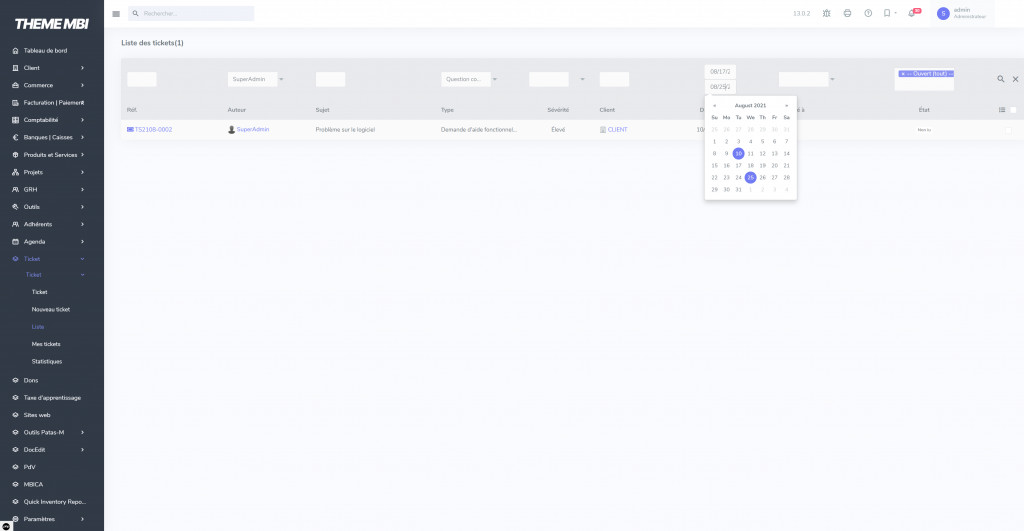Click the building icon beside the CLIENT link
Image resolution: width=1024 pixels, height=531 pixels.
[603, 129]
